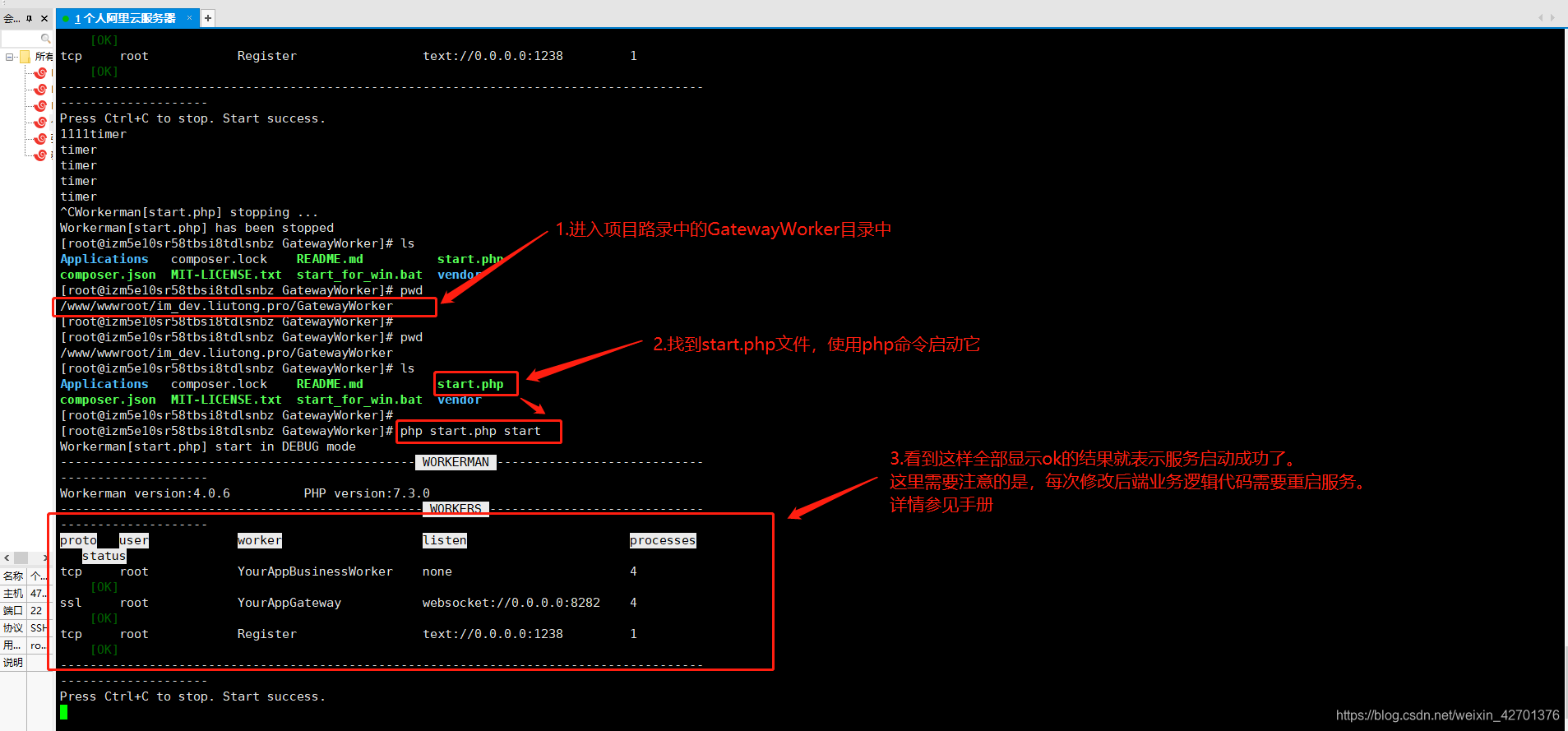
Task: Select the 说明 property row
Action: pyautogui.click(x=26, y=662)
